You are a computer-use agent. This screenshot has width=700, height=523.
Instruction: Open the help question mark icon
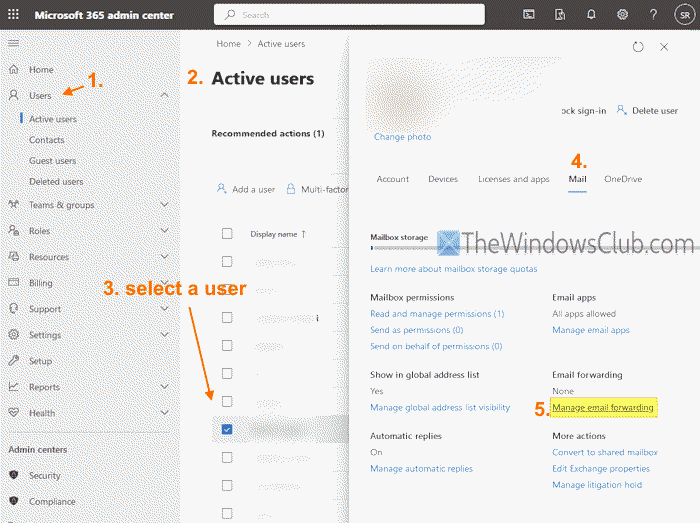(x=653, y=15)
